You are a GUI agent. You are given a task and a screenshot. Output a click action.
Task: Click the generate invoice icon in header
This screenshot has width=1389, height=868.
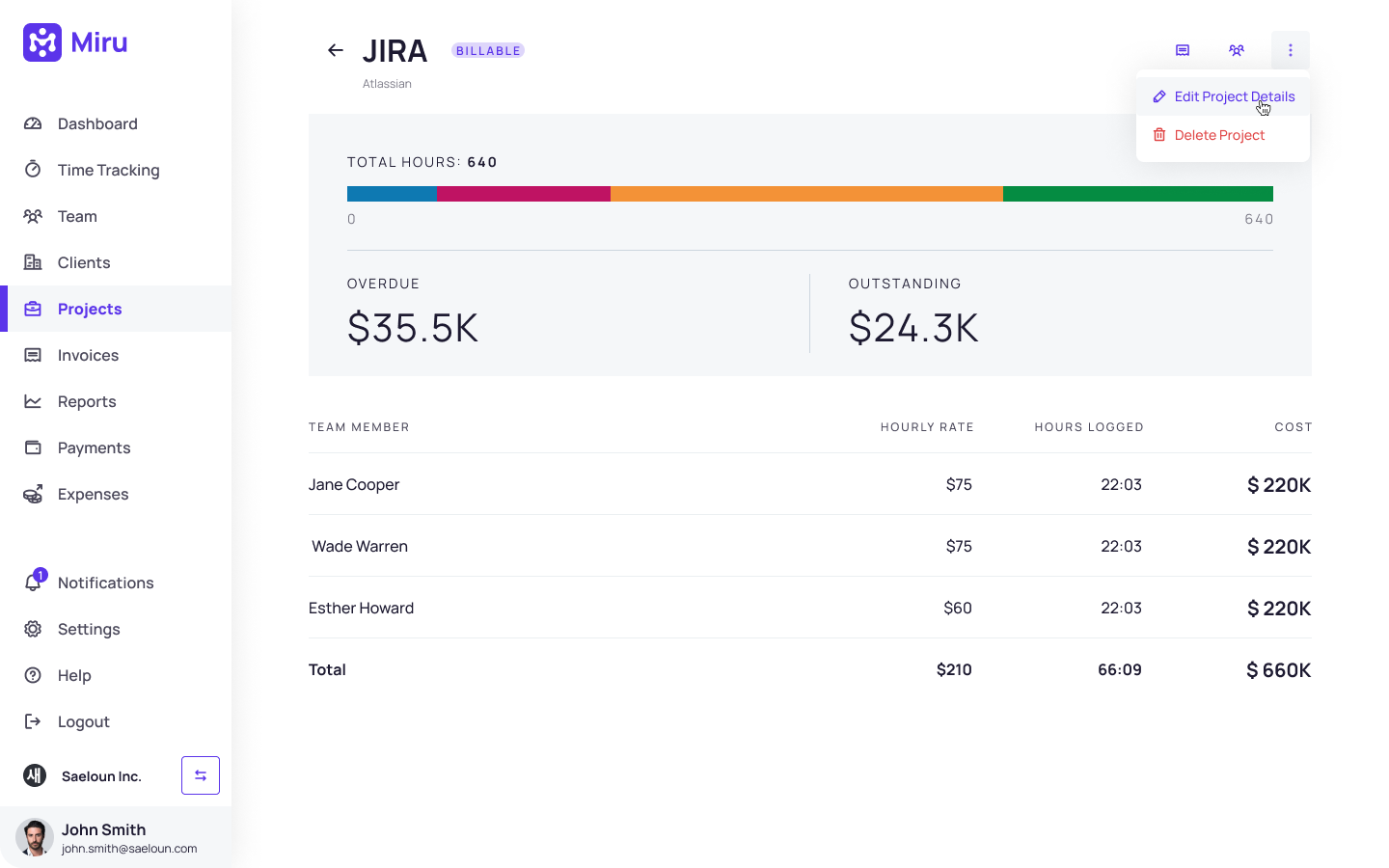click(x=1183, y=50)
